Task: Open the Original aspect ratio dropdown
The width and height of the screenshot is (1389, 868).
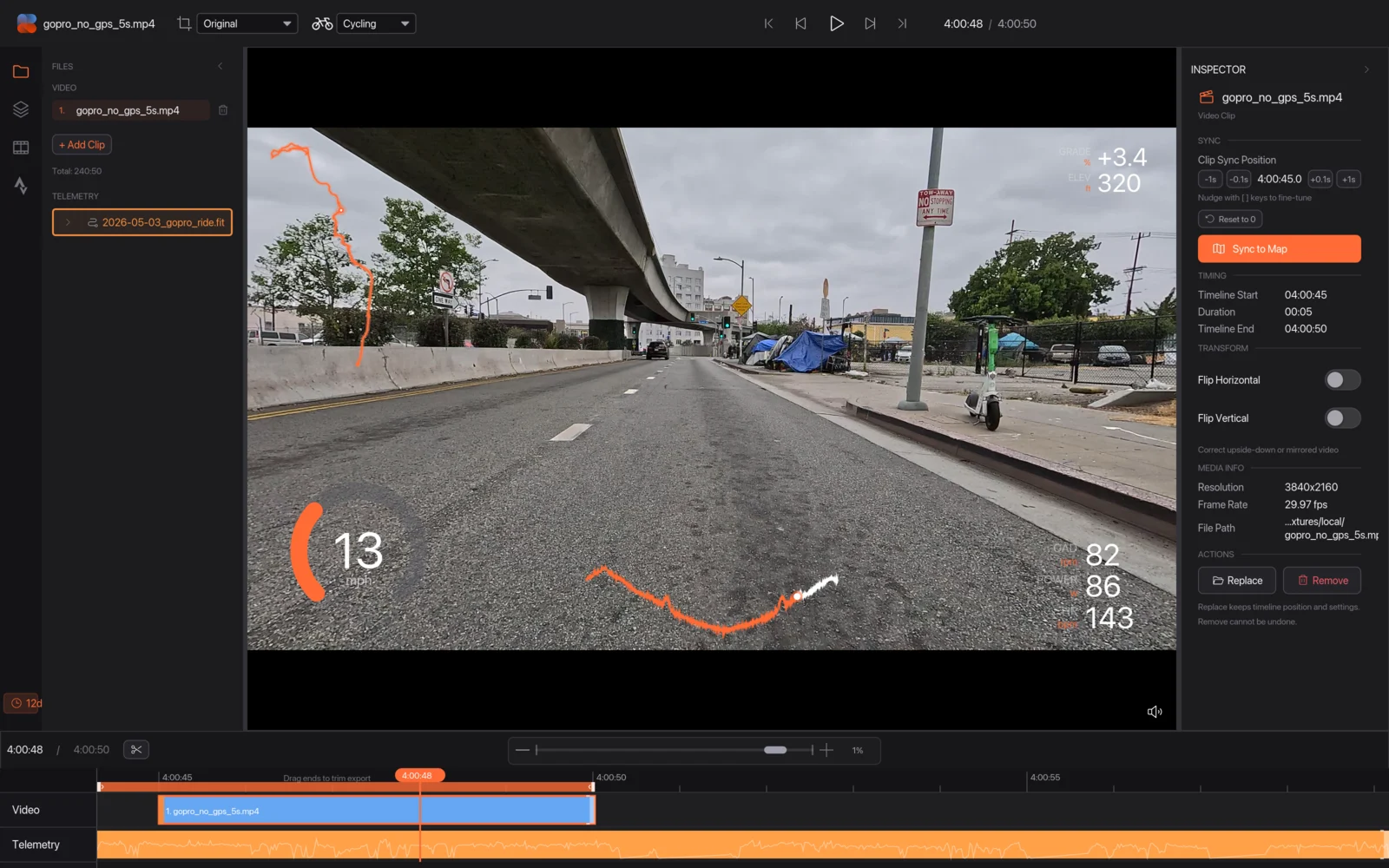Action: (247, 23)
